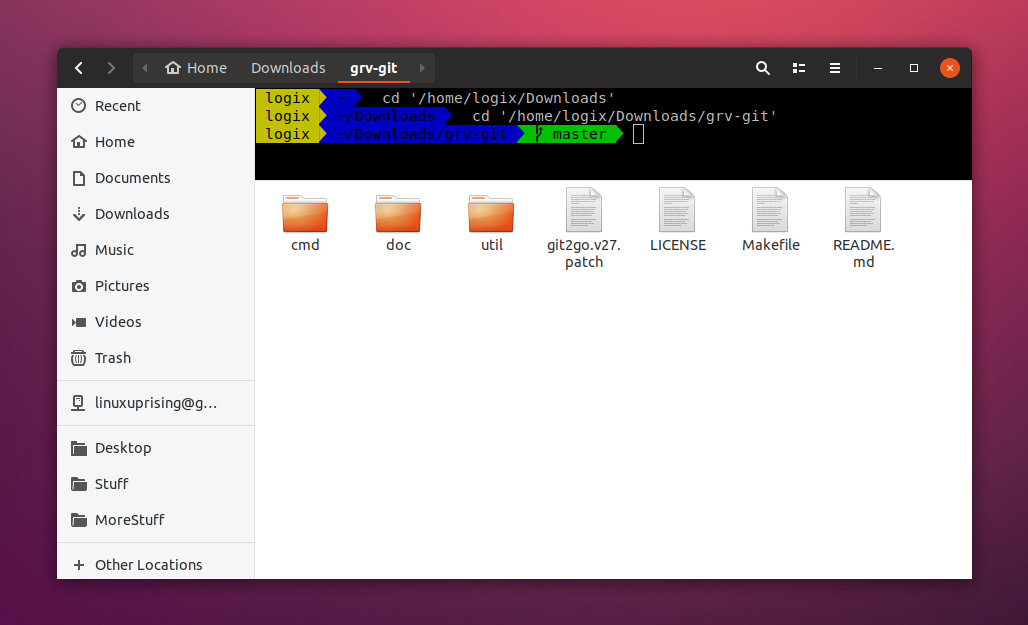Open Other Locations in the sidebar
The width and height of the screenshot is (1028, 625).
click(x=156, y=565)
